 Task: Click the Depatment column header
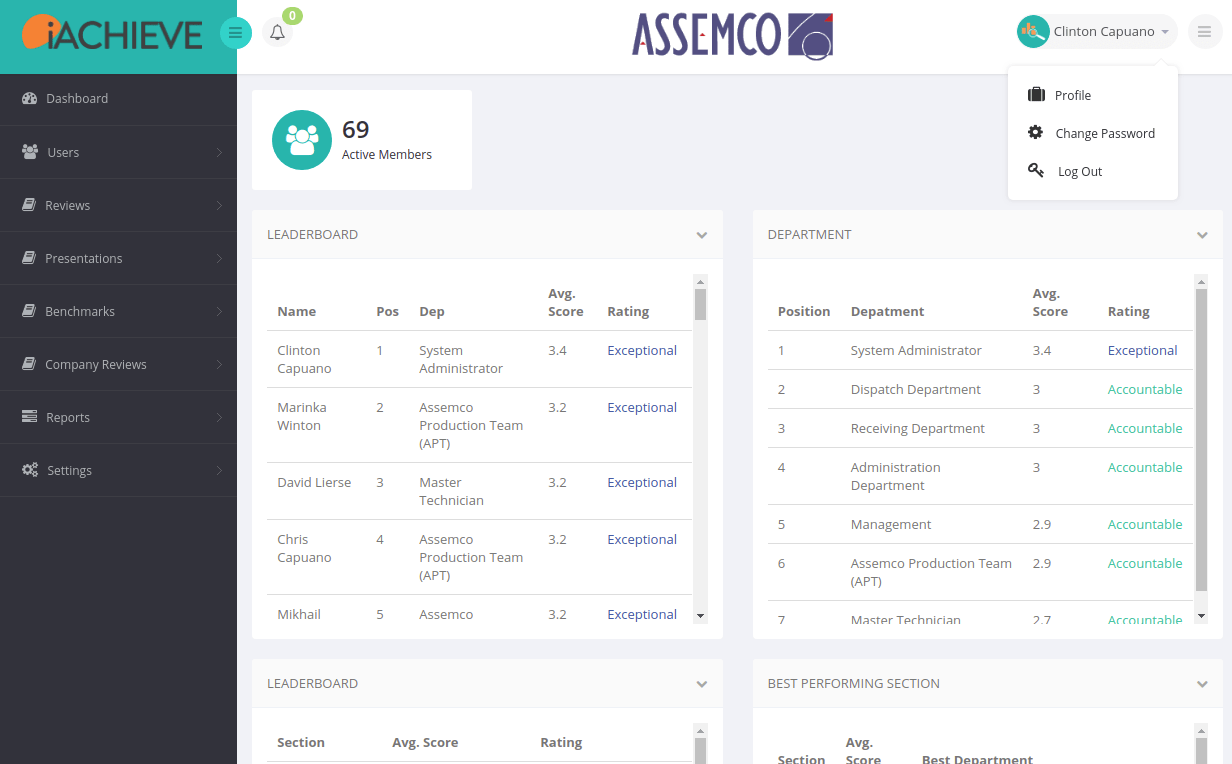tap(888, 311)
